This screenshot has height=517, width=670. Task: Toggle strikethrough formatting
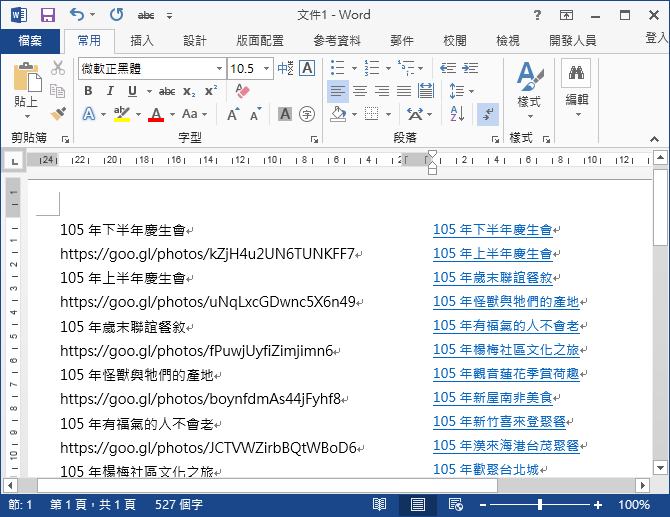tap(167, 91)
